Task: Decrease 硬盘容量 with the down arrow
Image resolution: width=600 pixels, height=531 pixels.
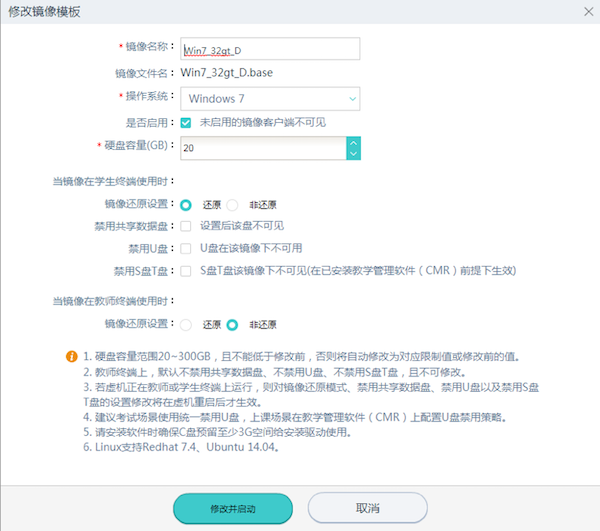Action: [x=352, y=154]
